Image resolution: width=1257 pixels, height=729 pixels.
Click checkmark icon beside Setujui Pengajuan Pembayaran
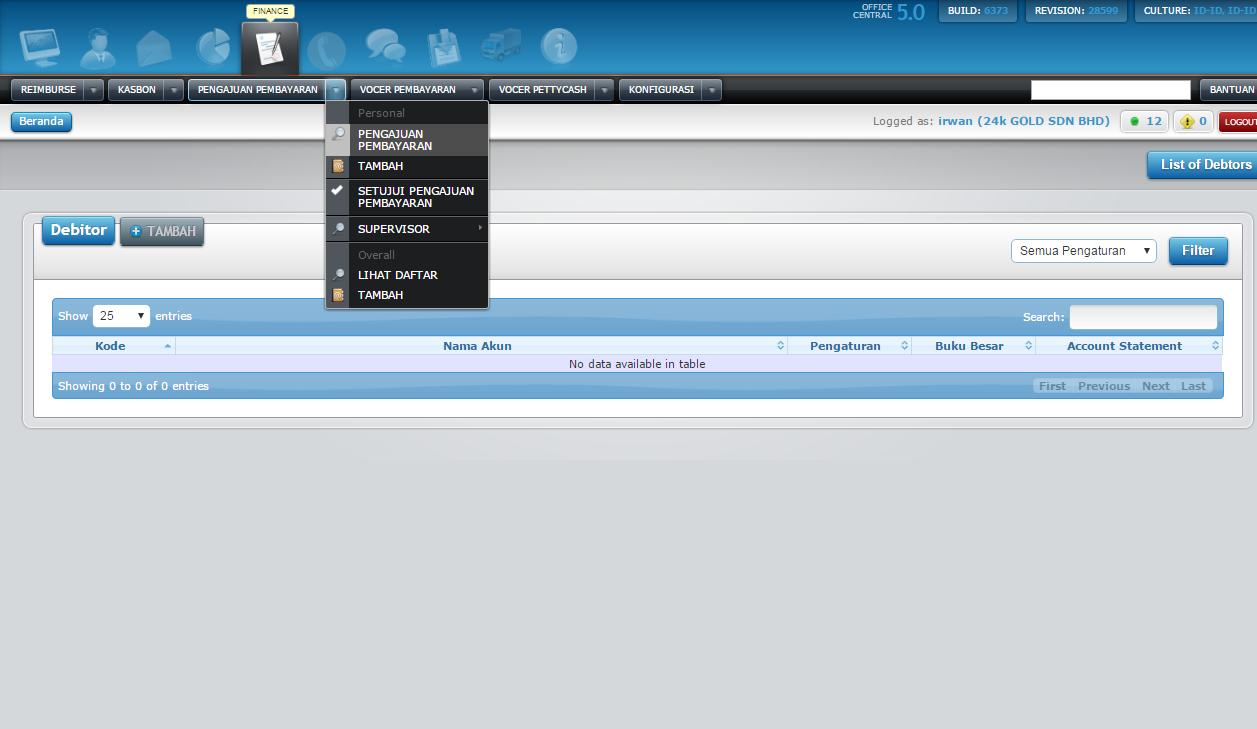tap(338, 190)
